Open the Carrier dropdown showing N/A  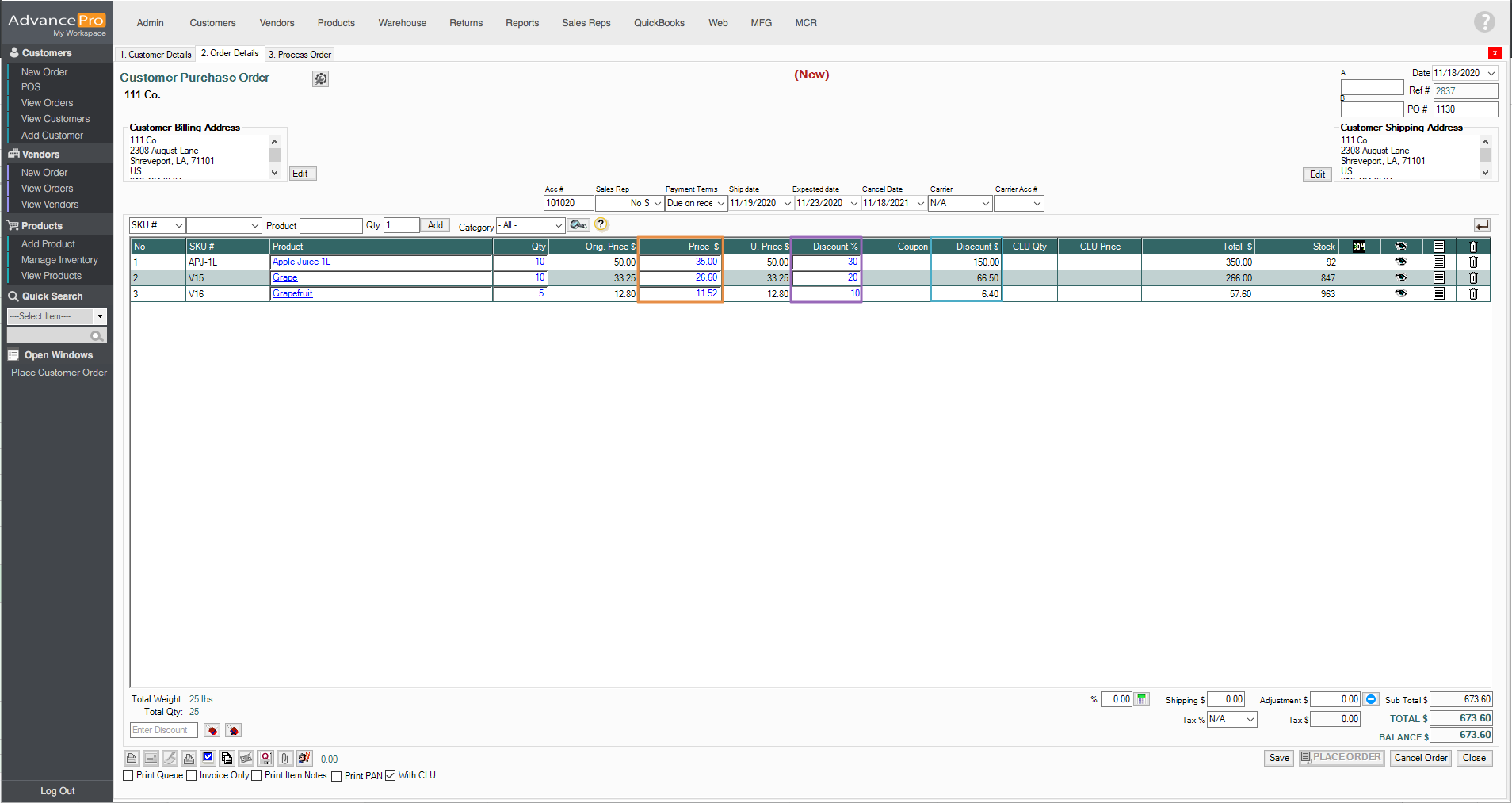(985, 204)
